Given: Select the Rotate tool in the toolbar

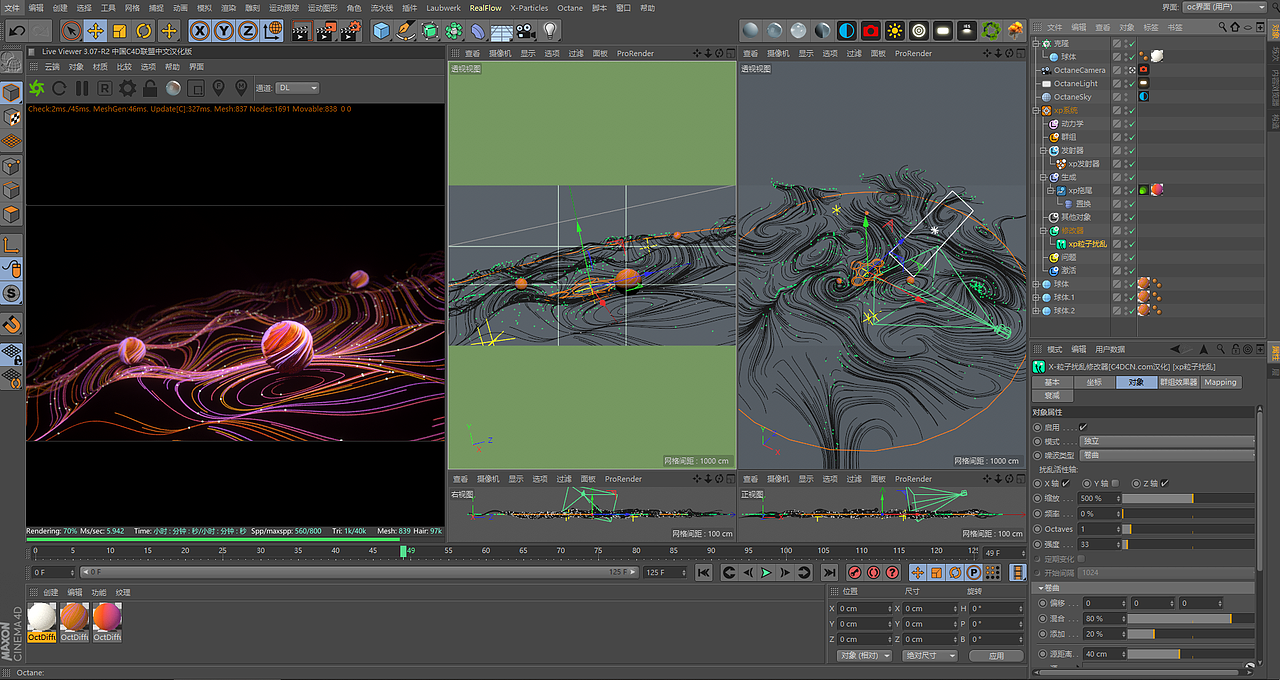Looking at the screenshot, I should pyautogui.click(x=144, y=32).
